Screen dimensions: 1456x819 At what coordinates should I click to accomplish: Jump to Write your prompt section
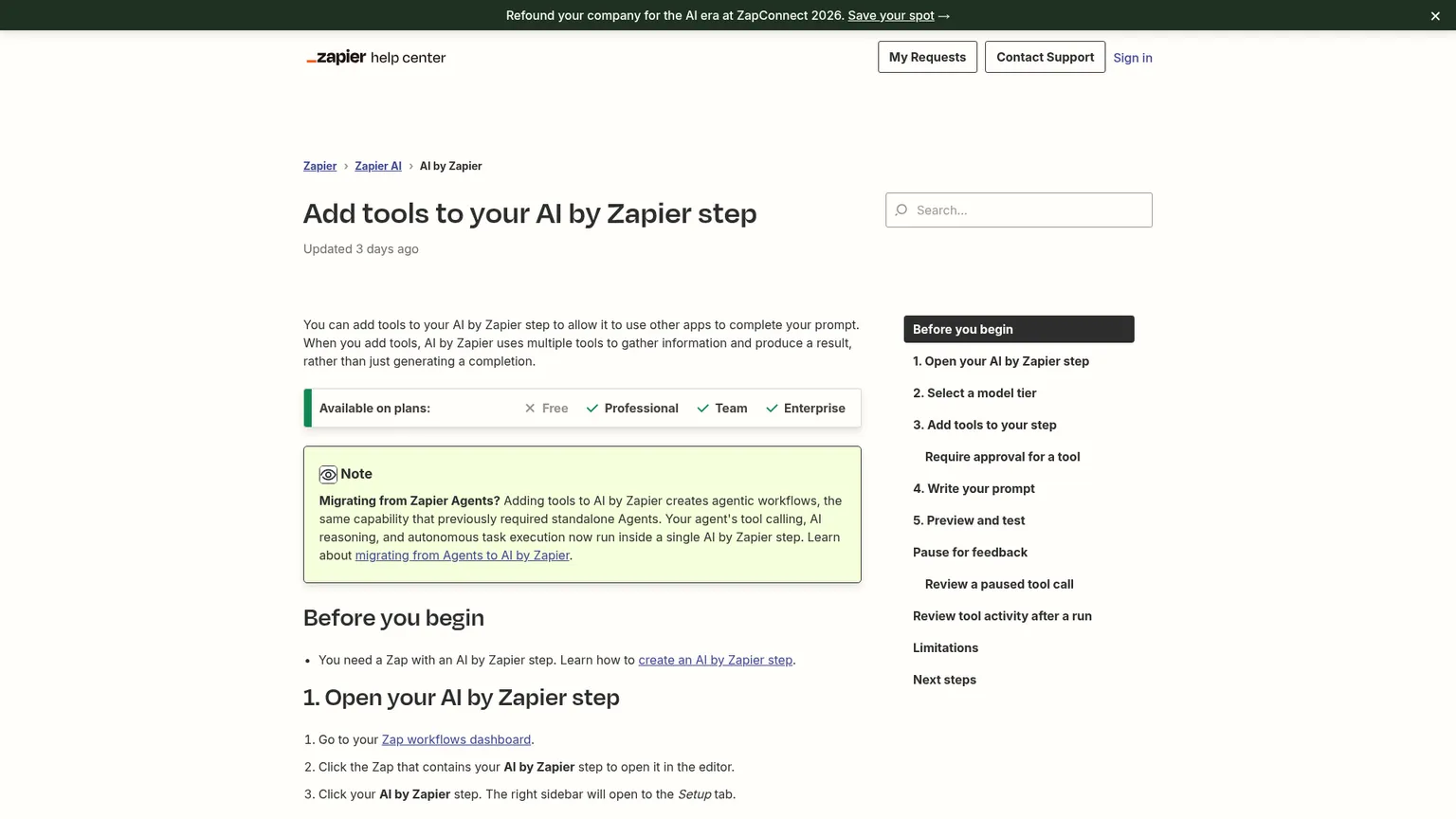tap(974, 488)
